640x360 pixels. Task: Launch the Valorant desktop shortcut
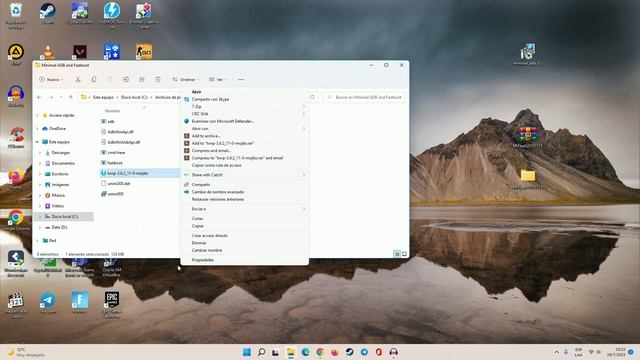pos(80,52)
